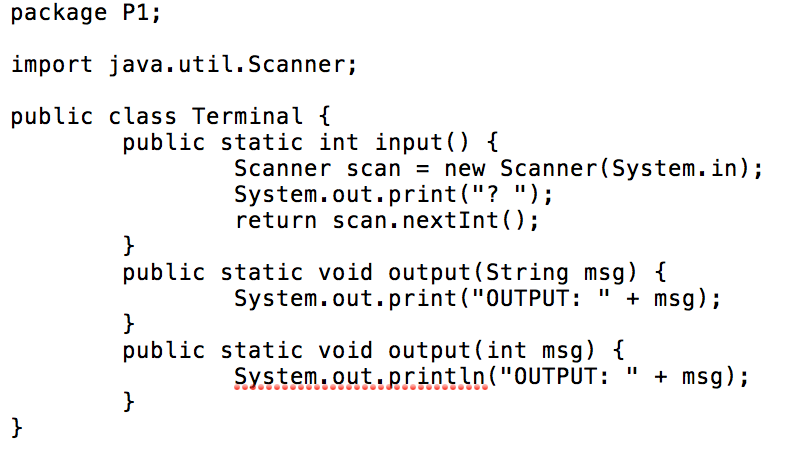Click the 'import' keyword
The height and width of the screenshot is (474, 796).
point(52,65)
